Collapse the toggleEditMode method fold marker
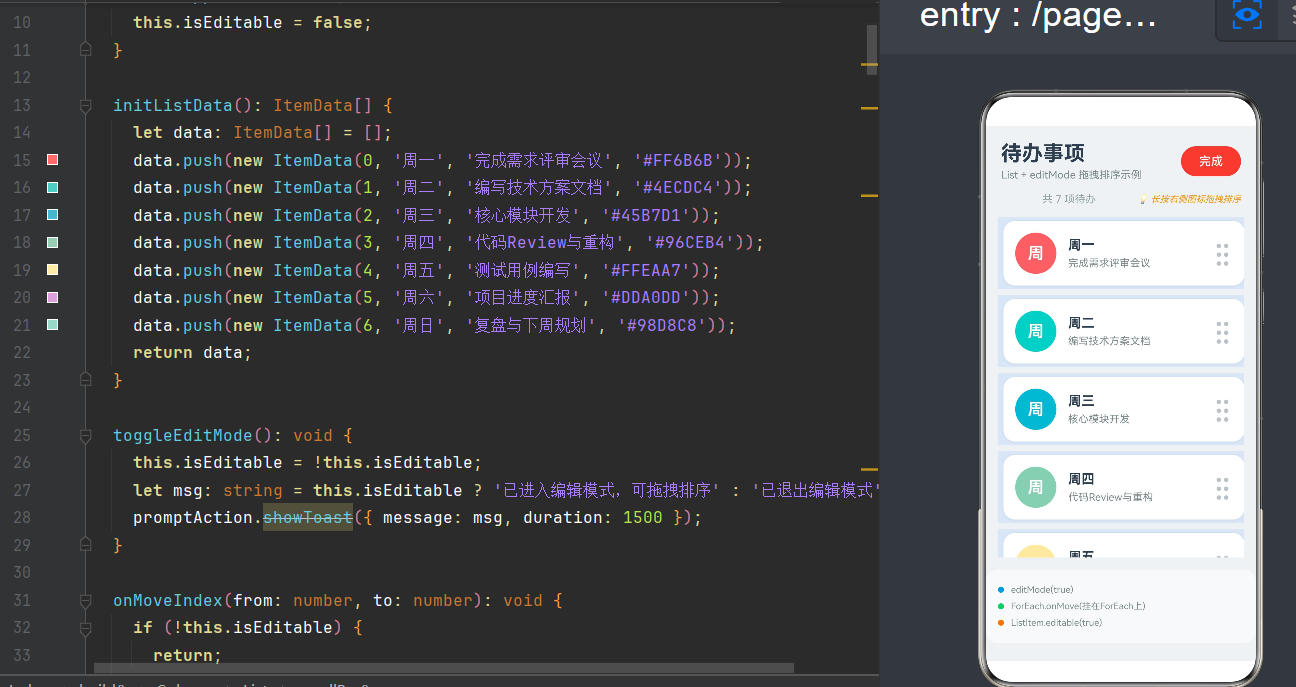1296x687 pixels. point(86,435)
